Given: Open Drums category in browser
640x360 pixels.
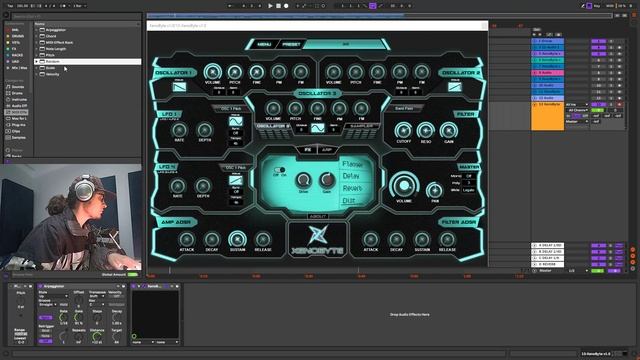Looking at the screenshot, I should (x=16, y=93).
